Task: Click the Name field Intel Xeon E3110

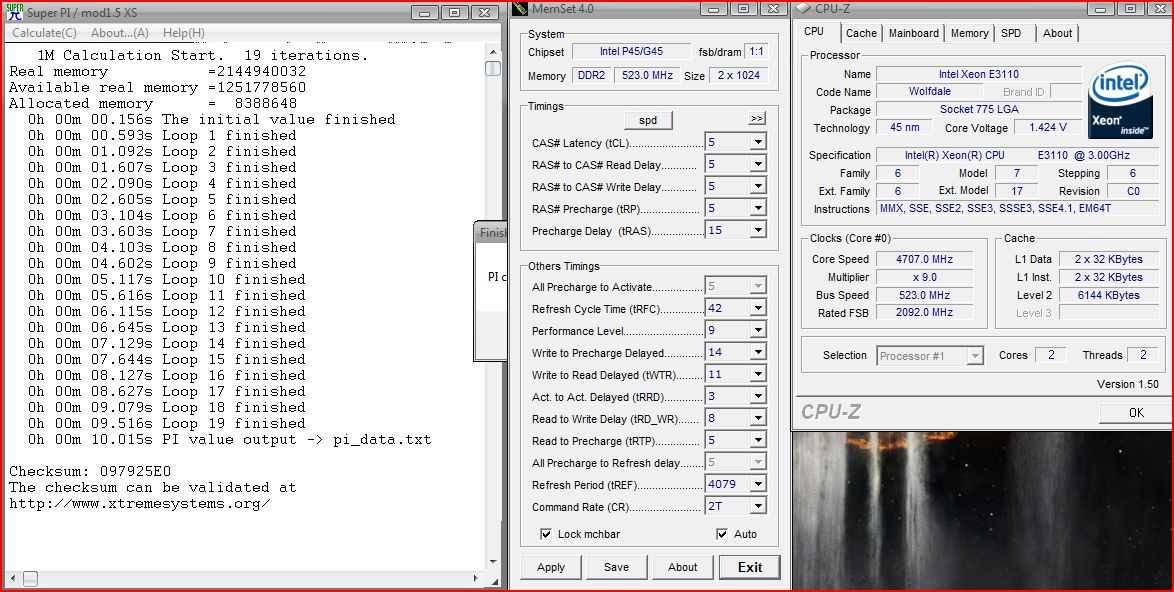Action: pyautogui.click(x=979, y=74)
